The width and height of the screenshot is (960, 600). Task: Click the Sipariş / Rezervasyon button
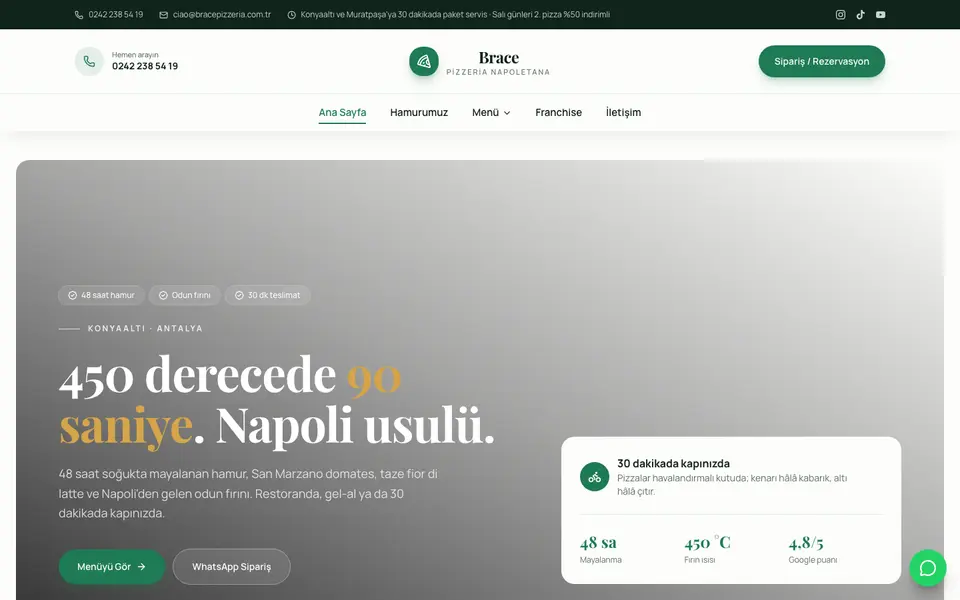pos(822,61)
